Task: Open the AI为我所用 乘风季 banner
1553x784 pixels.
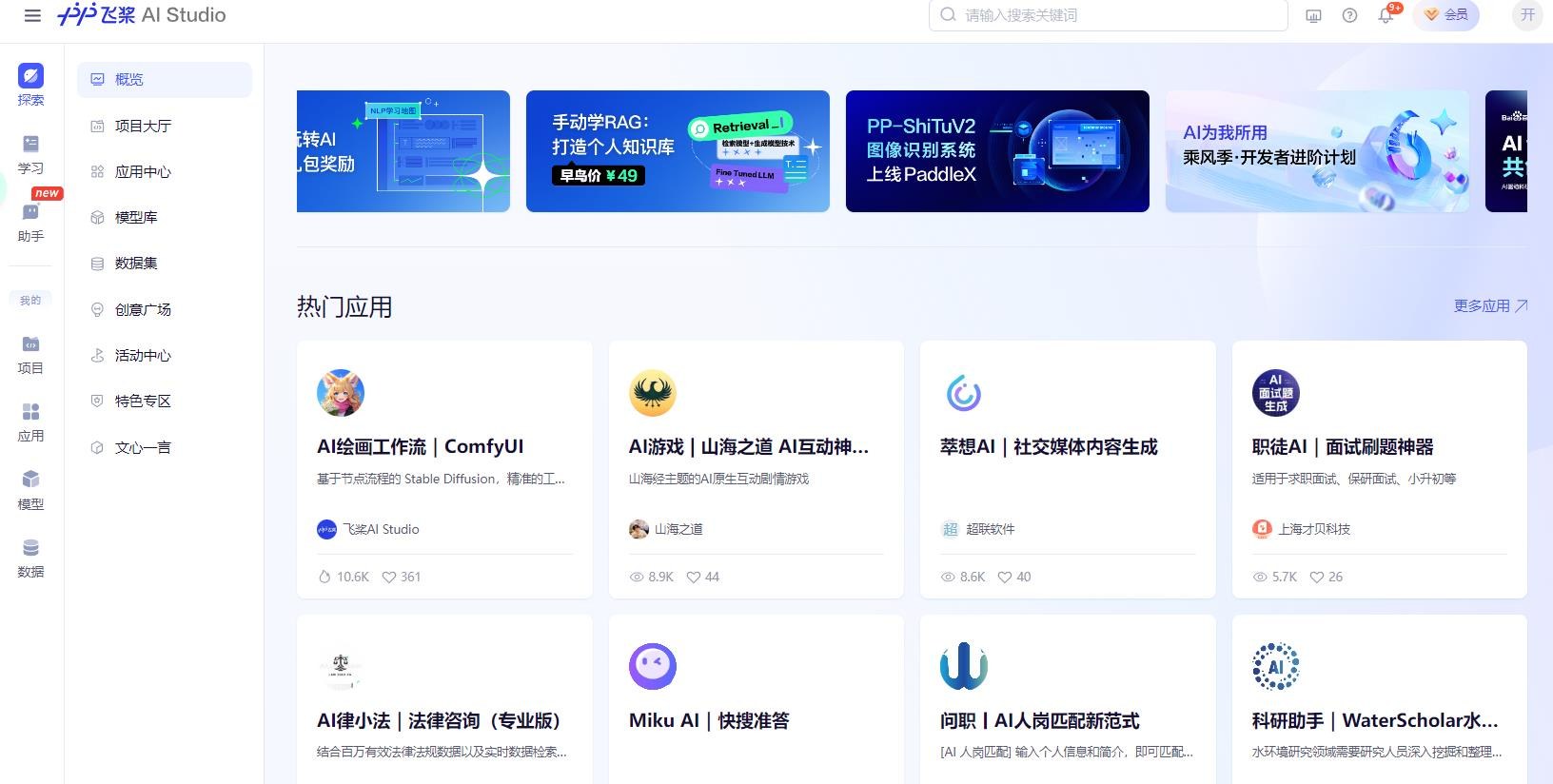Action: point(1317,151)
